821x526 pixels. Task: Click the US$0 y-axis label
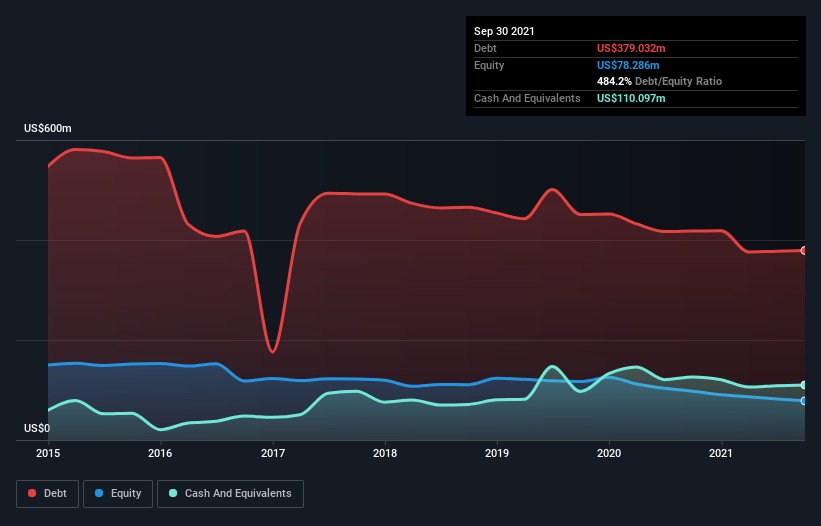tap(37, 429)
